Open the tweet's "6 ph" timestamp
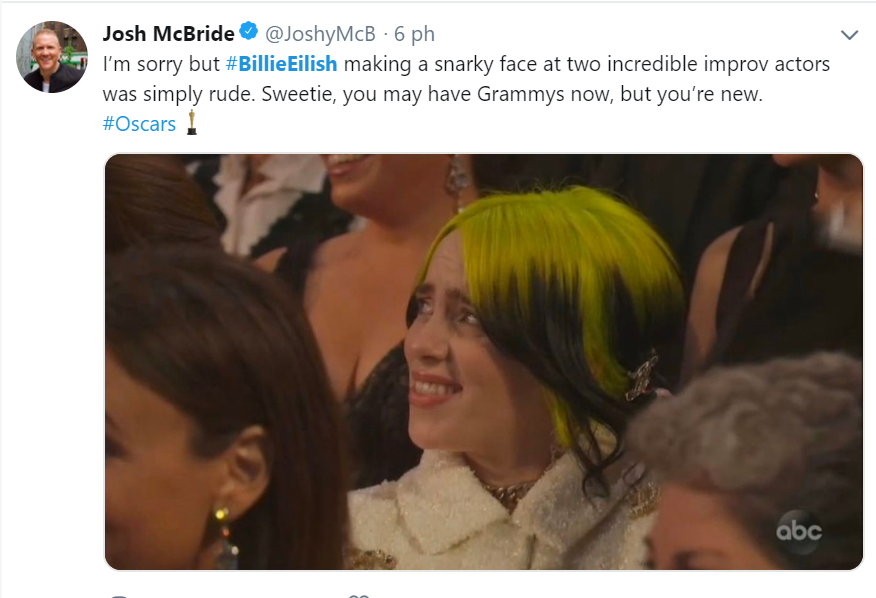The image size is (876, 598). 414,34
